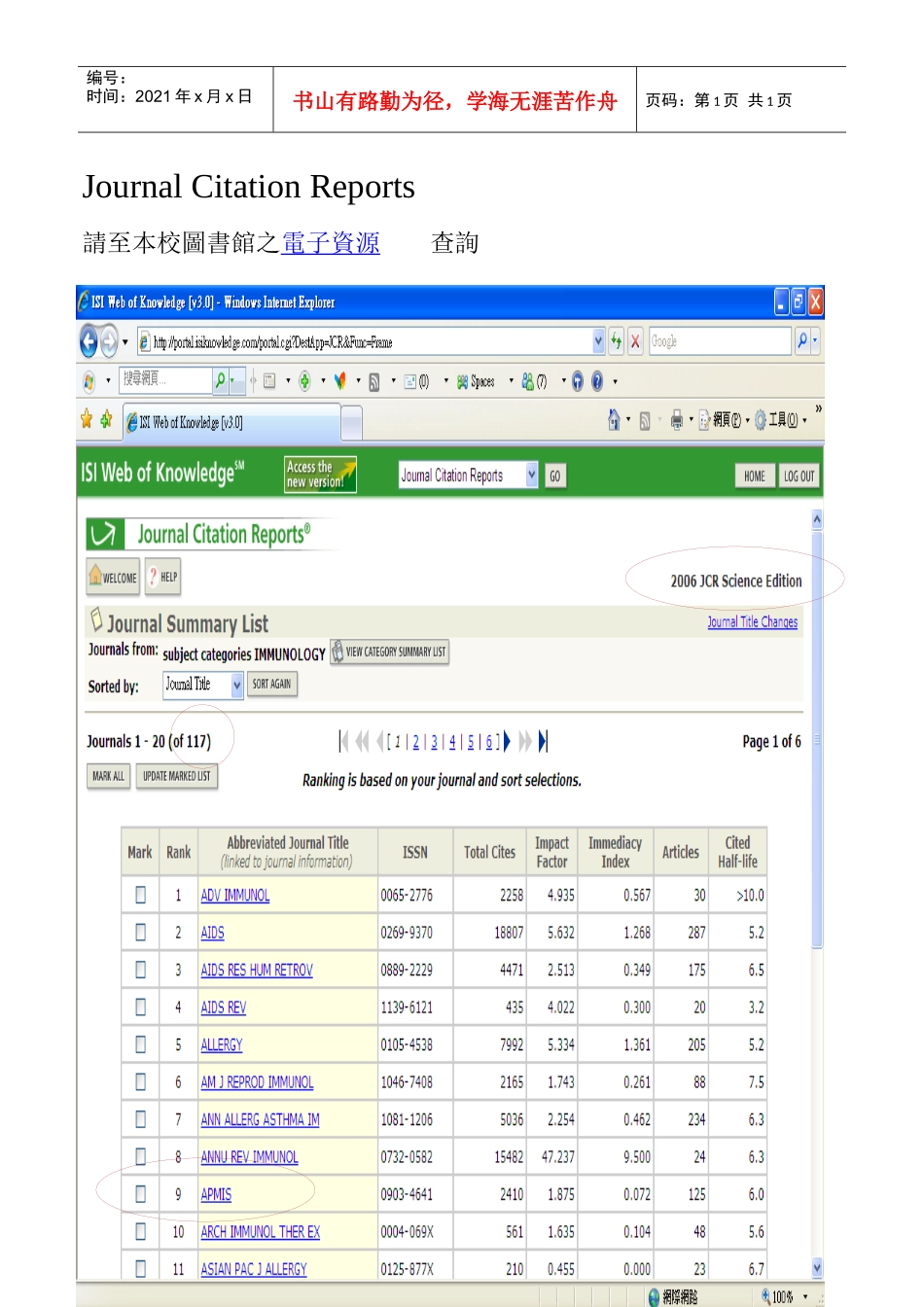Screen dimensions: 924x1307
Task: Open the Sorted by Journal Title dropdown
Action: [236, 685]
